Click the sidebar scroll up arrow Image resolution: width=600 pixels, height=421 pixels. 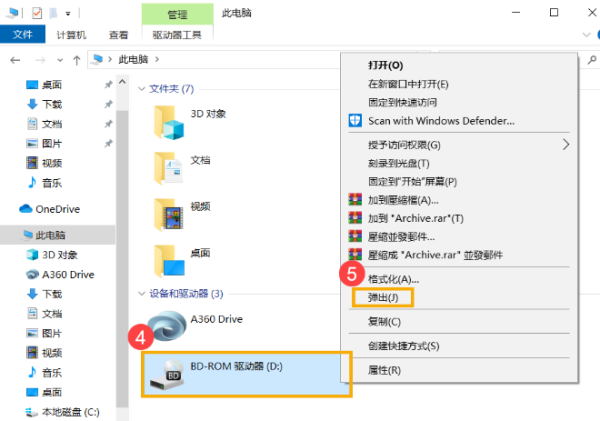122,82
